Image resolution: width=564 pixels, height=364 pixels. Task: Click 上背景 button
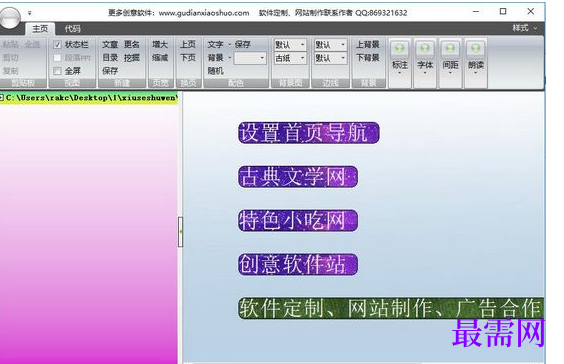[368, 45]
